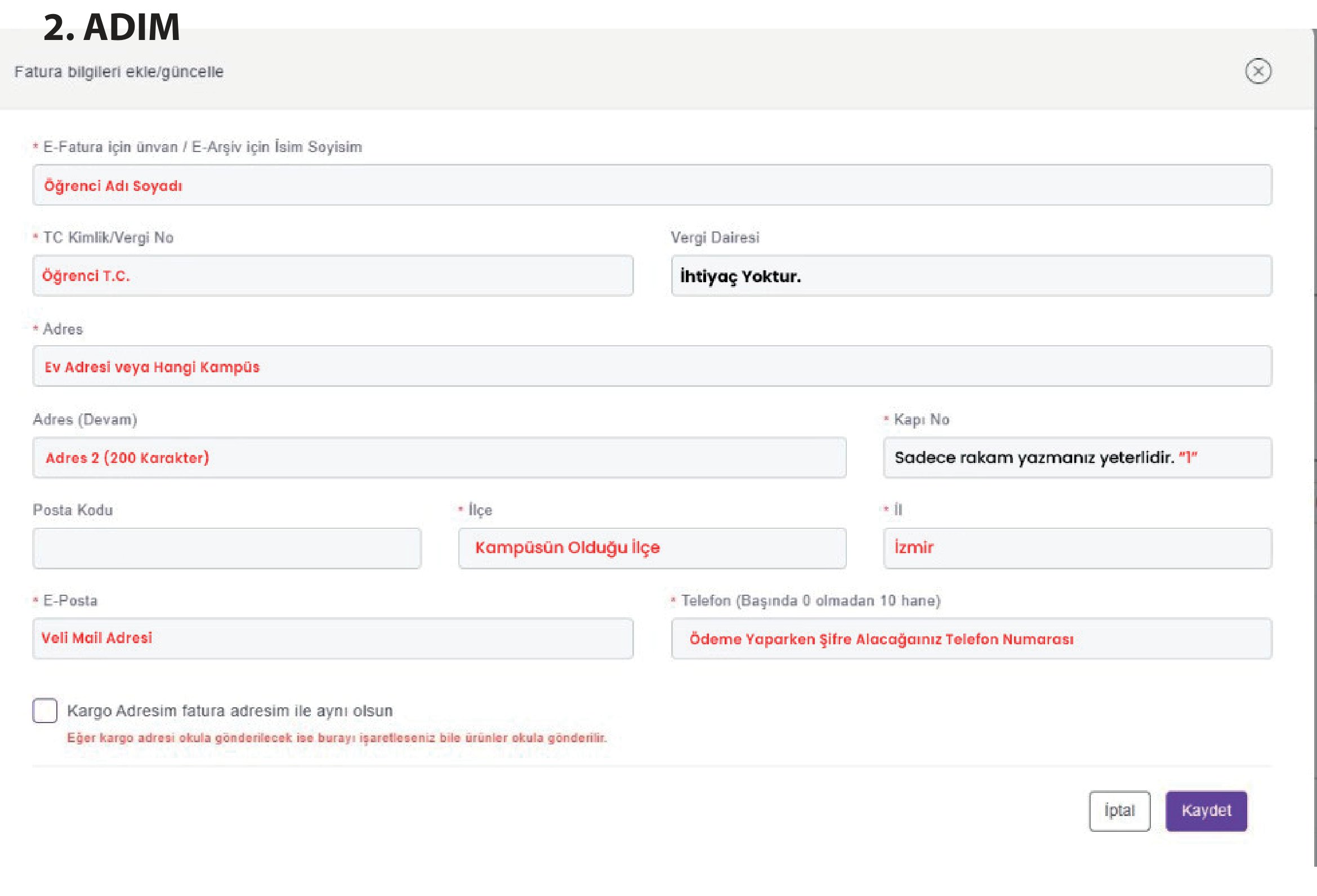Viewport: 1317px width, 896px height.
Task: Click the 'Kargo Adresim fatura adresim ile aynı olsun' label
Action: pyautogui.click(x=230, y=711)
